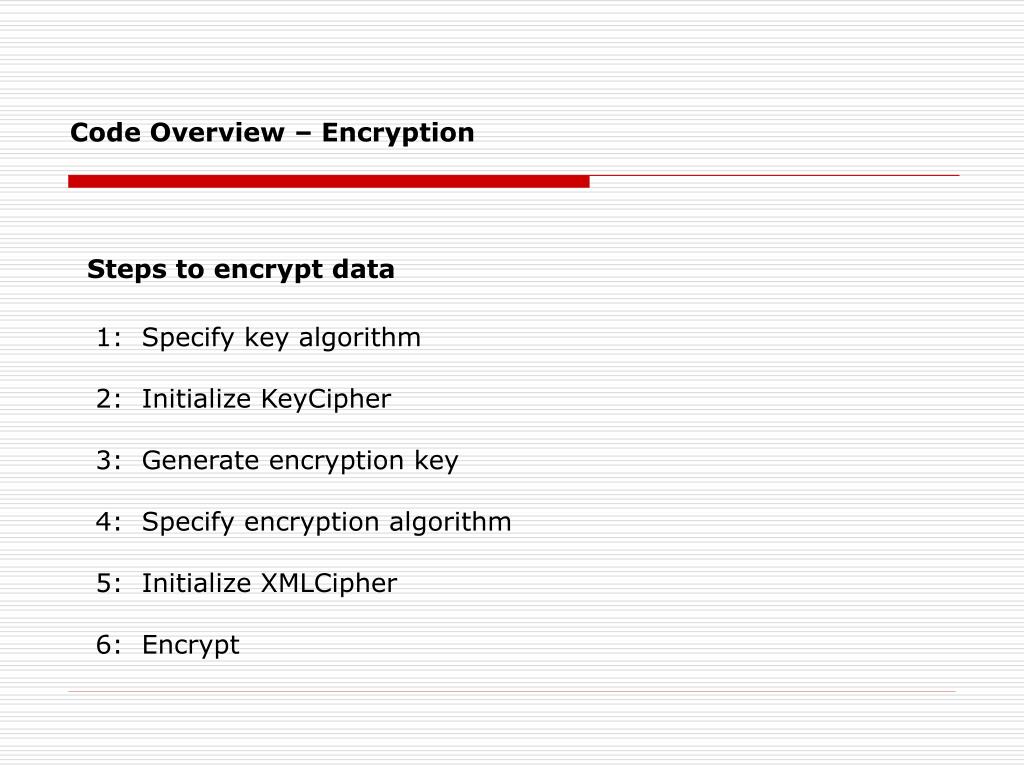The image size is (1024, 768).
Task: Click the word "Encryption" in the slide title
Action: pyautogui.click(x=398, y=133)
